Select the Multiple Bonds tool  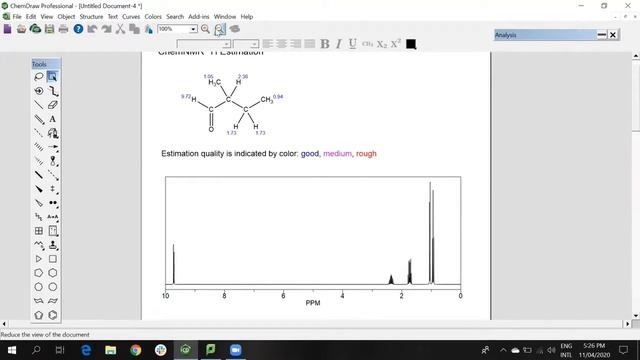[x=39, y=119]
